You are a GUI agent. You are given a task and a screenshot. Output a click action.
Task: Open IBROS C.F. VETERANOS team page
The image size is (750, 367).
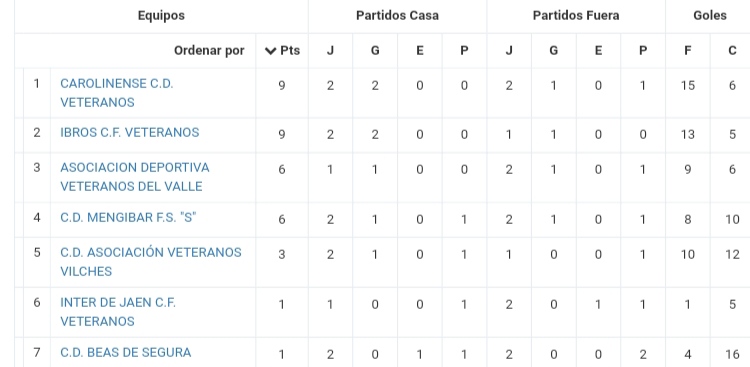coord(130,133)
